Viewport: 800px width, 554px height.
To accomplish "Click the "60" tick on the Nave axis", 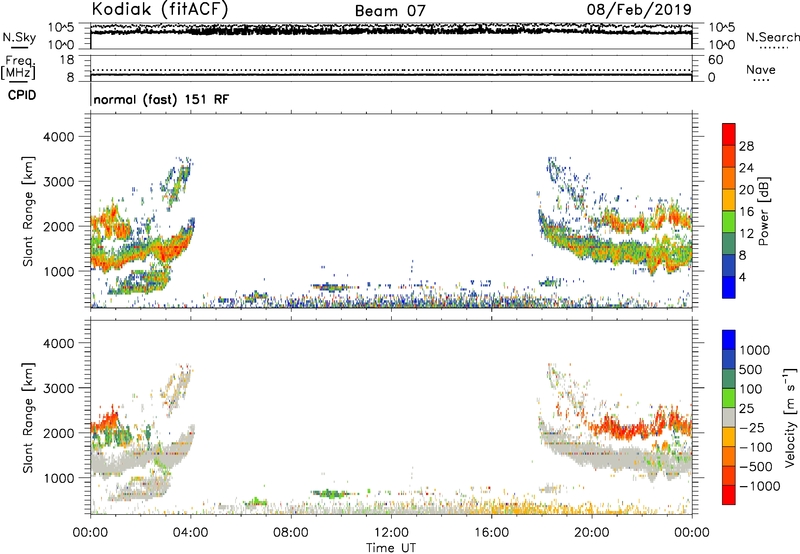I will point(715,60).
